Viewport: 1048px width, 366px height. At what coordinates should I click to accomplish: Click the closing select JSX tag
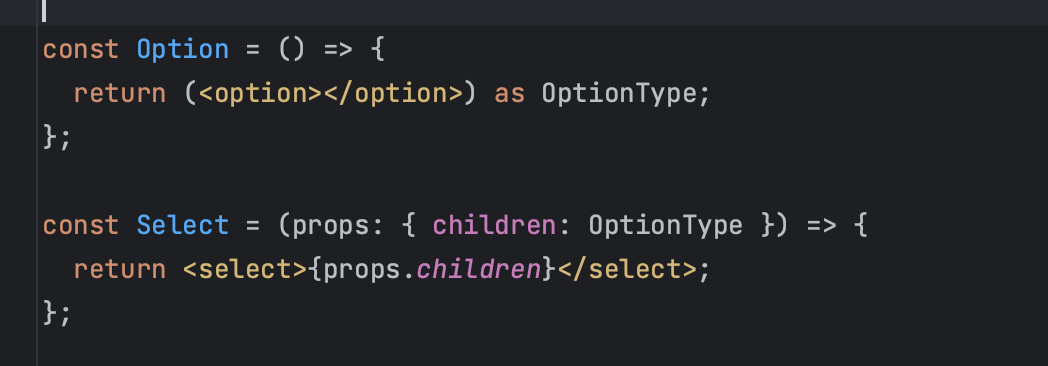click(627, 270)
